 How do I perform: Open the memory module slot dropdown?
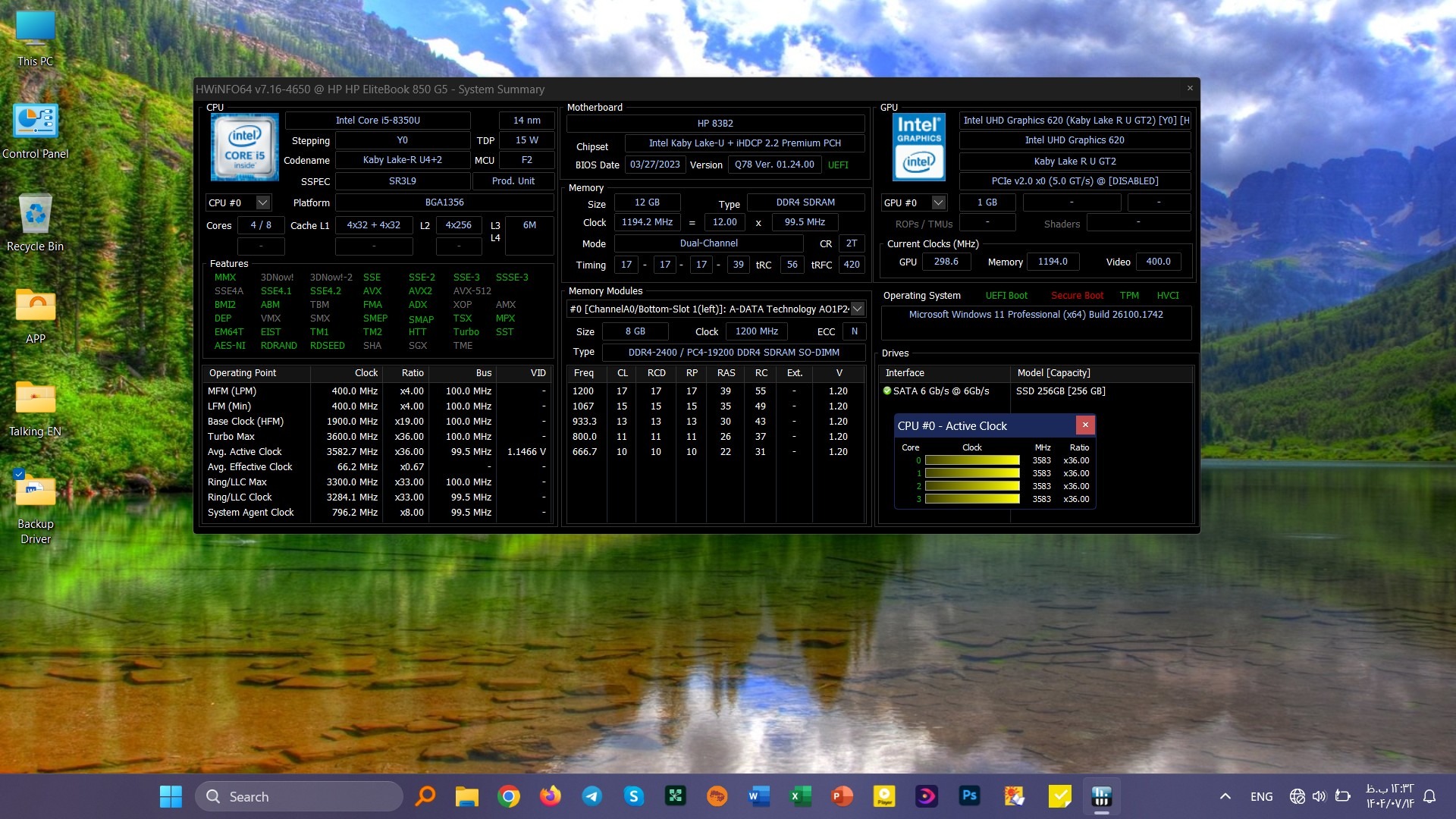[x=857, y=309]
